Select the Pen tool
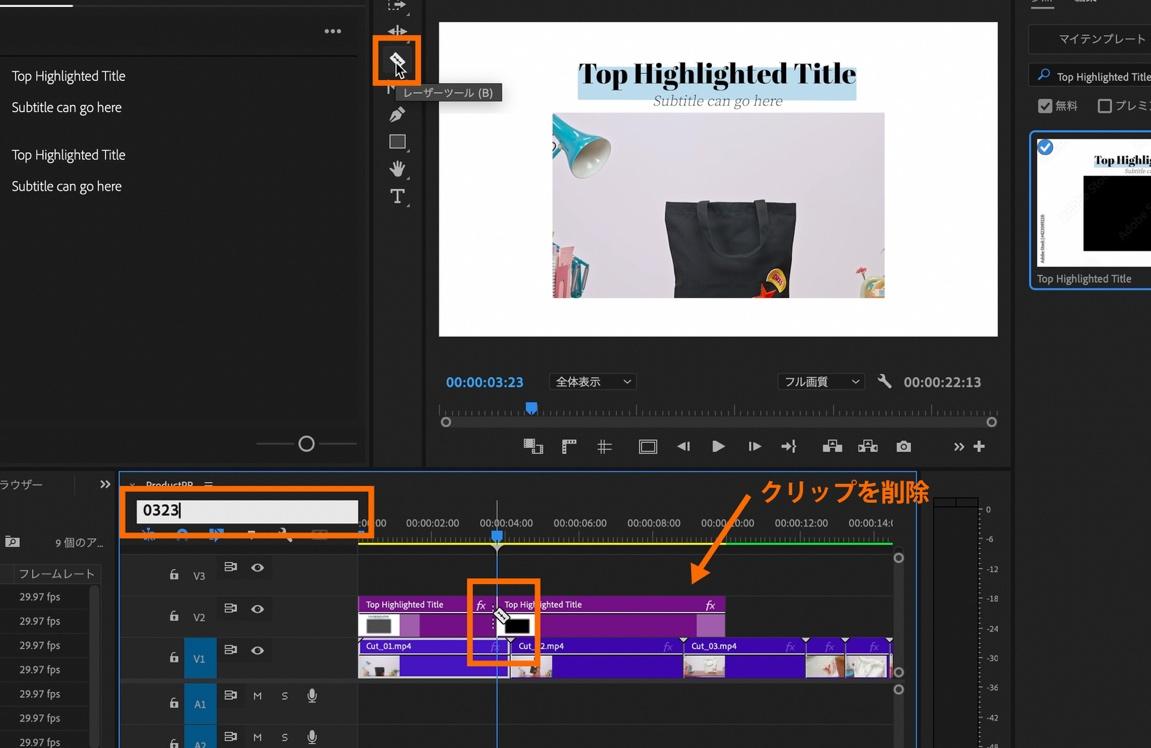Screen dimensions: 1151x748 point(397,114)
